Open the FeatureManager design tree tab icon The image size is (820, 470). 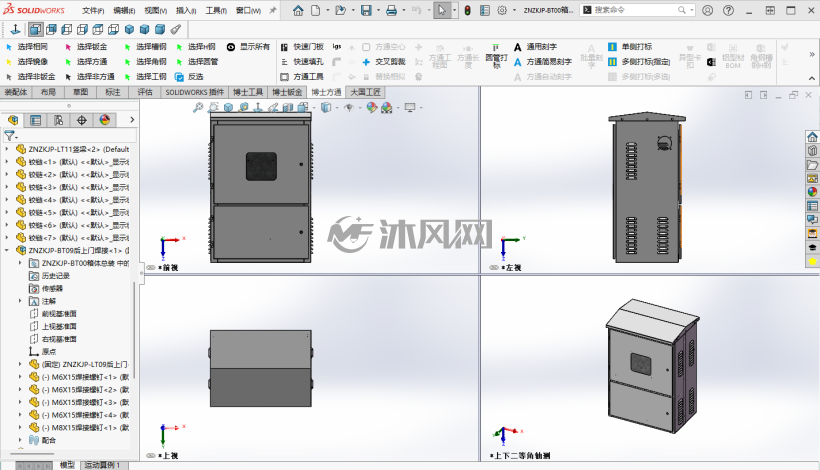(x=13, y=120)
